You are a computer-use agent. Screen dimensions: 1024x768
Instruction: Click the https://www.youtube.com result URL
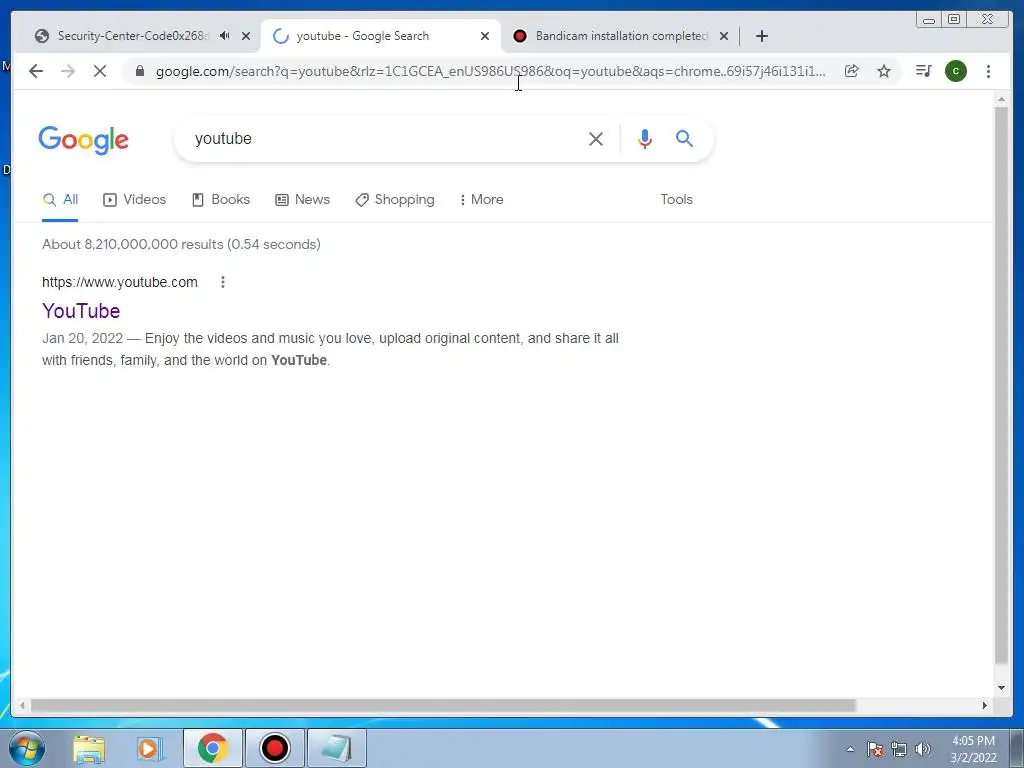pos(120,282)
